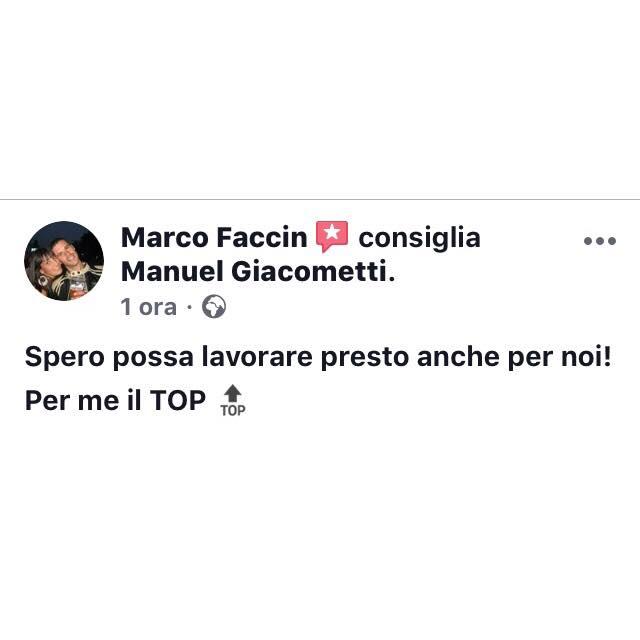Open Marco Faccin's circular profile photo
640x640 pixels.
(64, 261)
